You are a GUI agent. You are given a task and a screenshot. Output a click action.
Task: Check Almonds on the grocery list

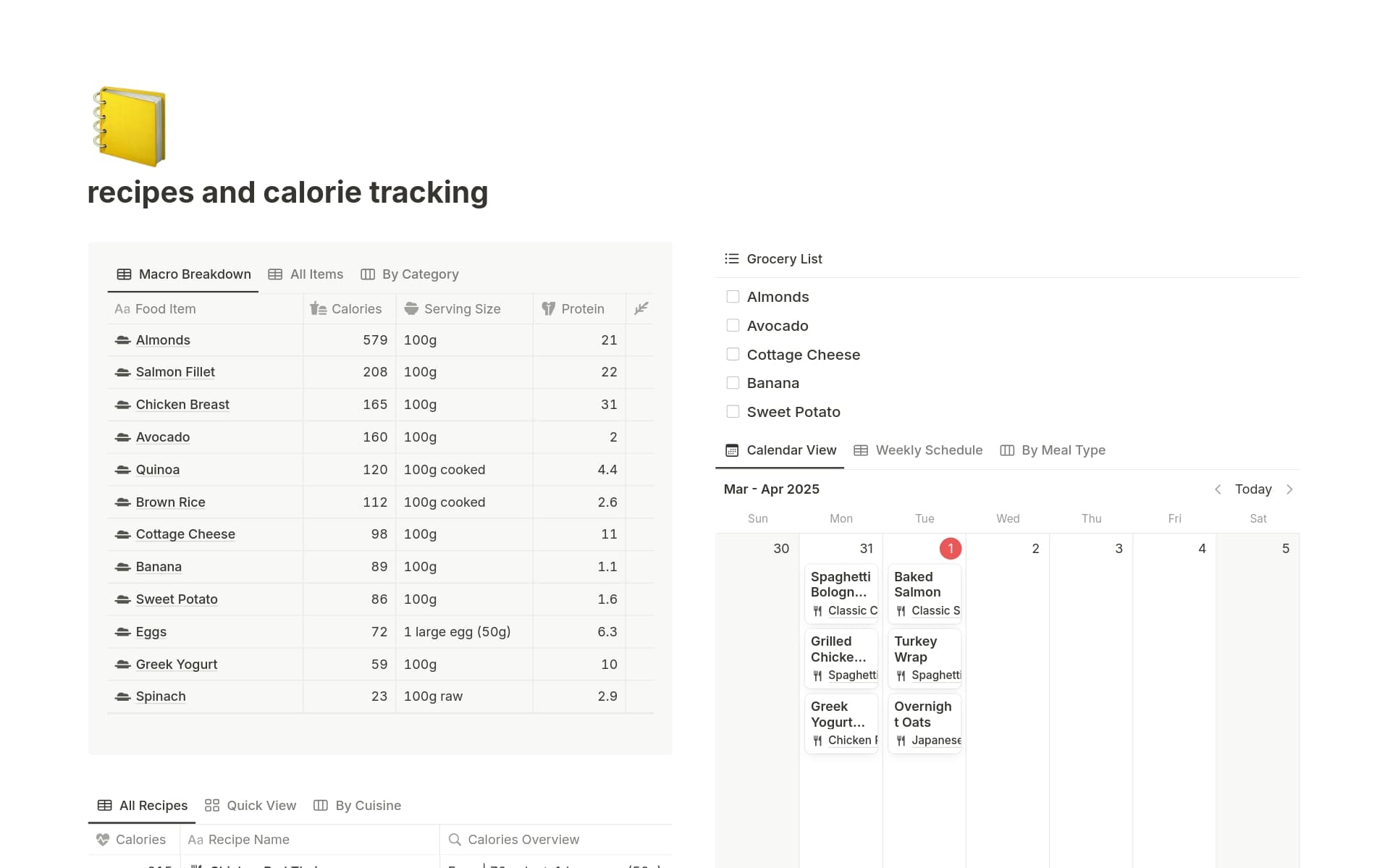coord(733,296)
